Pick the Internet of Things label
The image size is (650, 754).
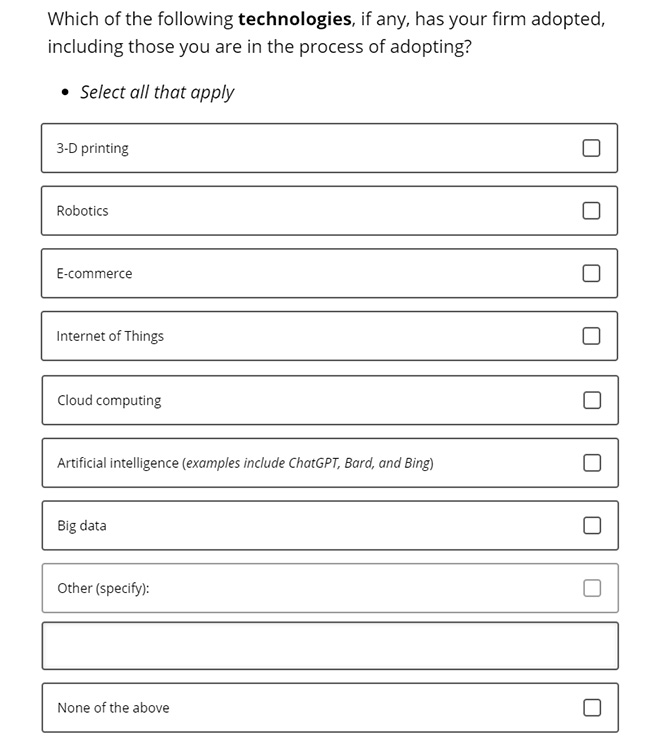coord(110,336)
